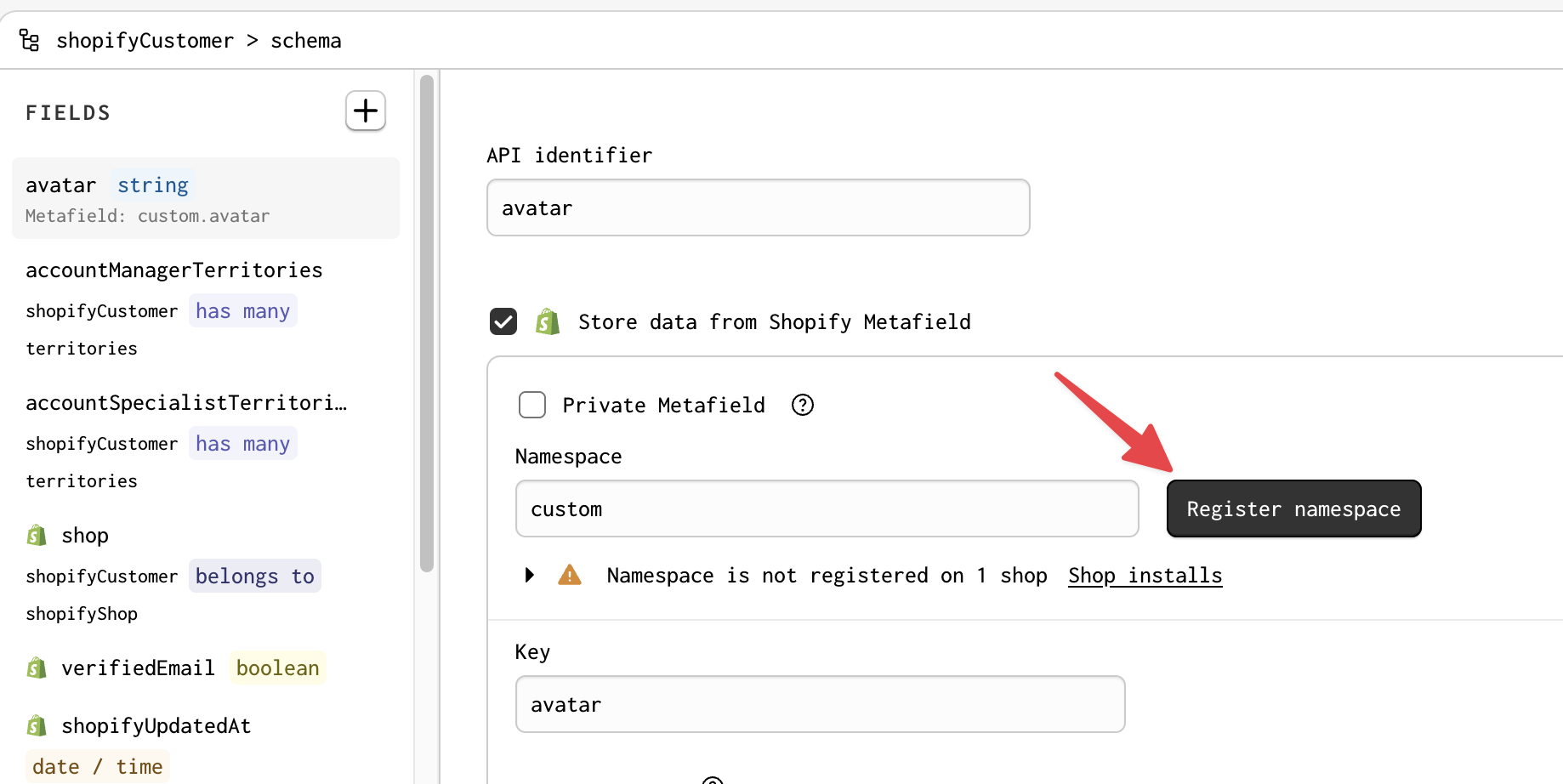The image size is (1563, 784).
Task: Uncheck Store data from Shopify Metafield
Action: 503,321
